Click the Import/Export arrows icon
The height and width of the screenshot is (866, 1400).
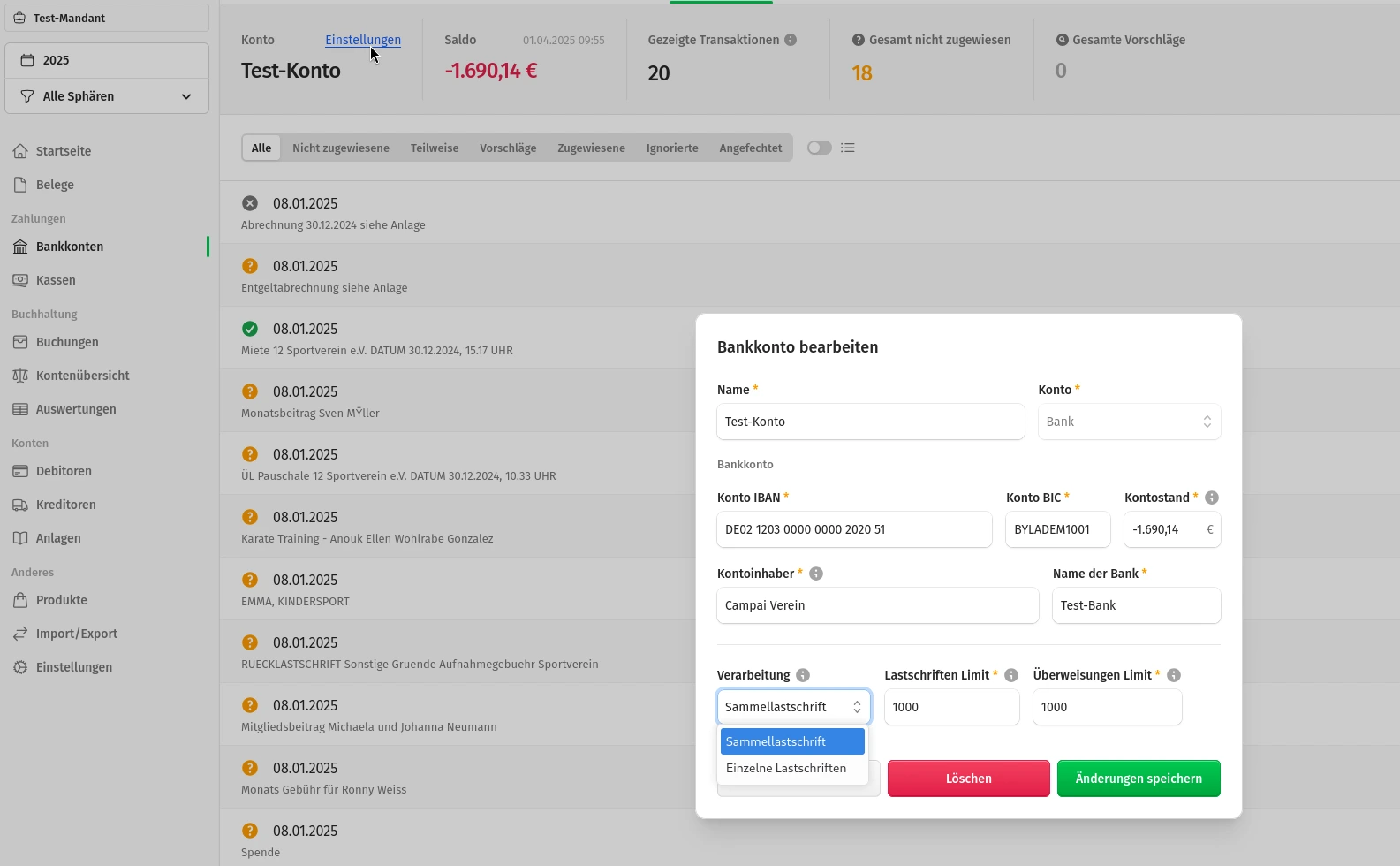pos(20,634)
